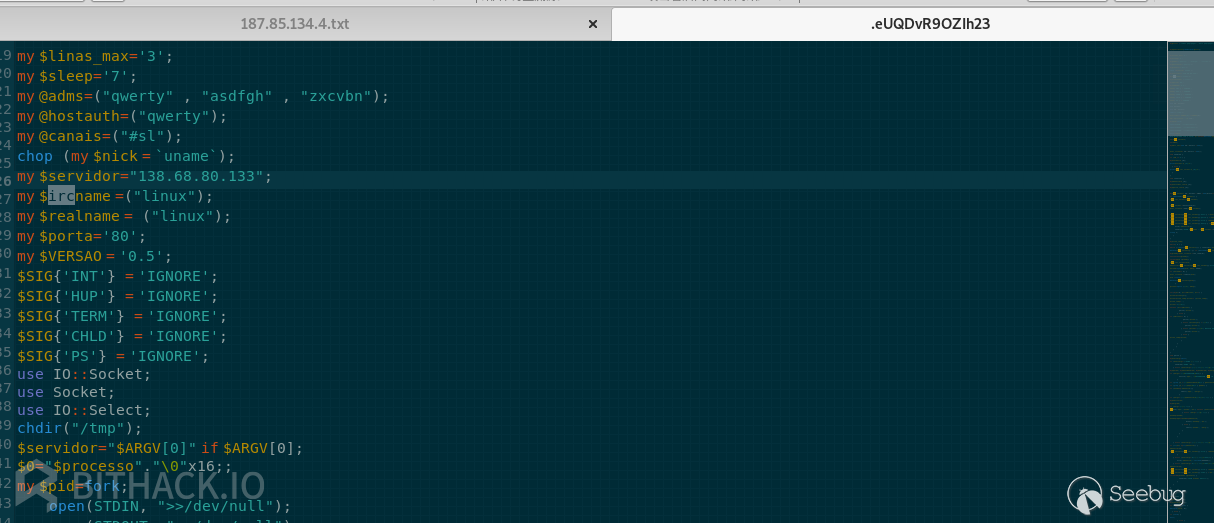Click the $SIG{'CHLD'} line

(122, 336)
